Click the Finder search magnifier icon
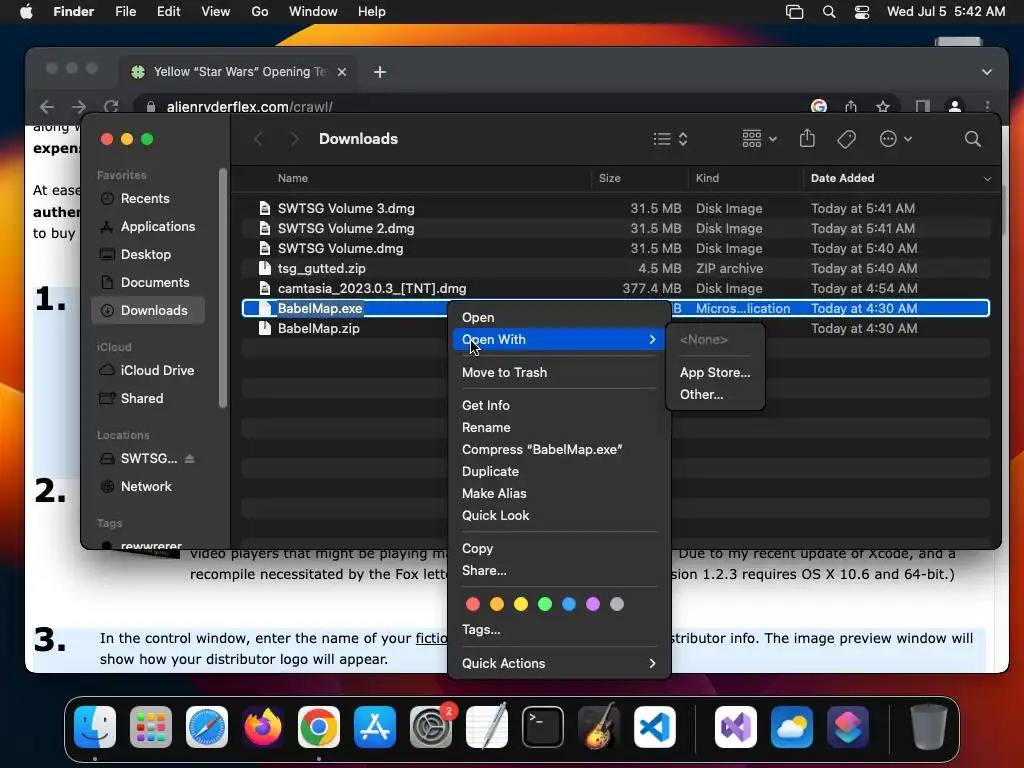The width and height of the screenshot is (1024, 768). 972,138
